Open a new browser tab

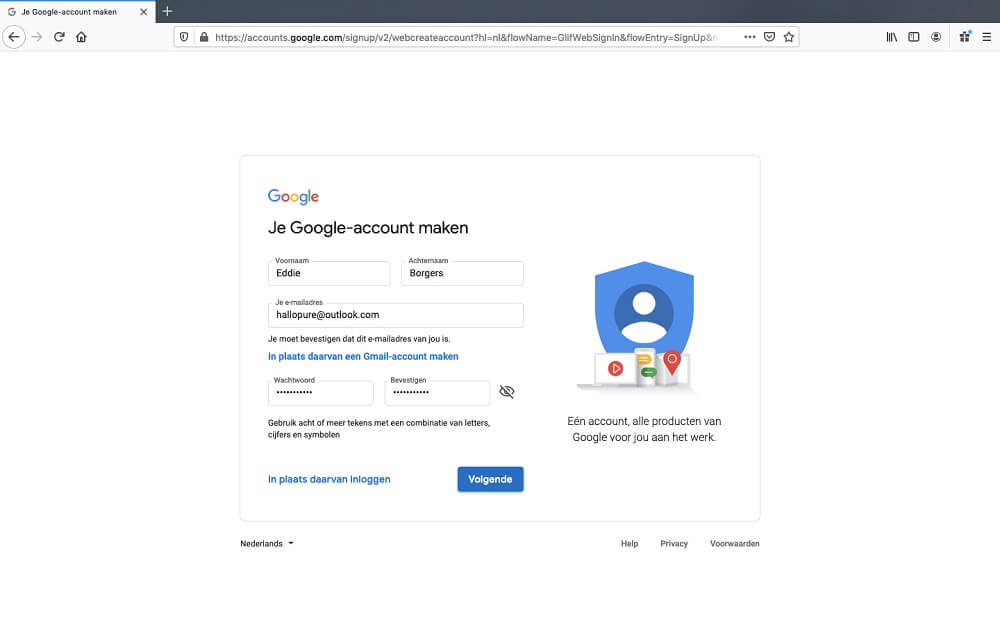coord(167,11)
